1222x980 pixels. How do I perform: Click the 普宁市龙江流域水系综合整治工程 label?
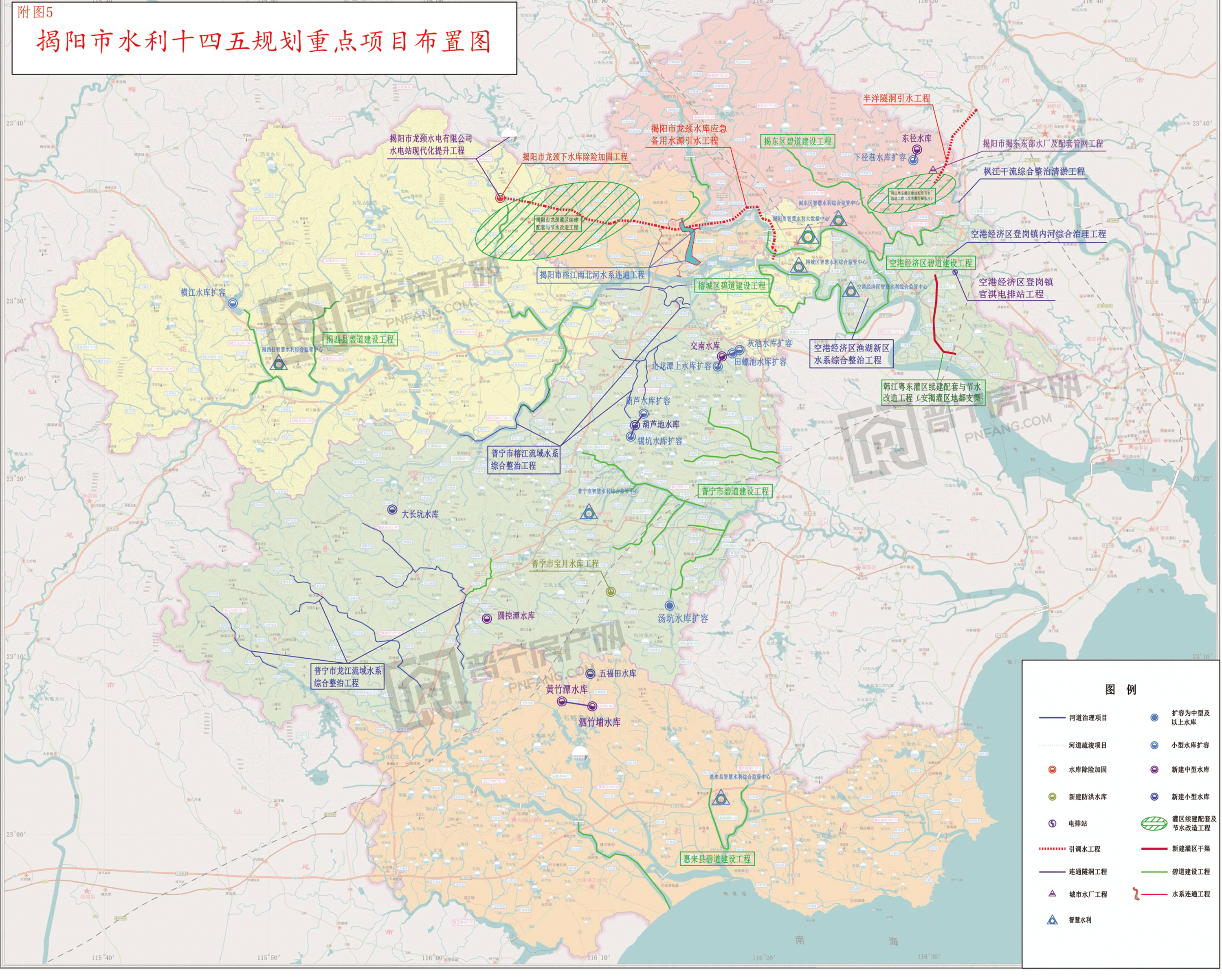[348, 677]
